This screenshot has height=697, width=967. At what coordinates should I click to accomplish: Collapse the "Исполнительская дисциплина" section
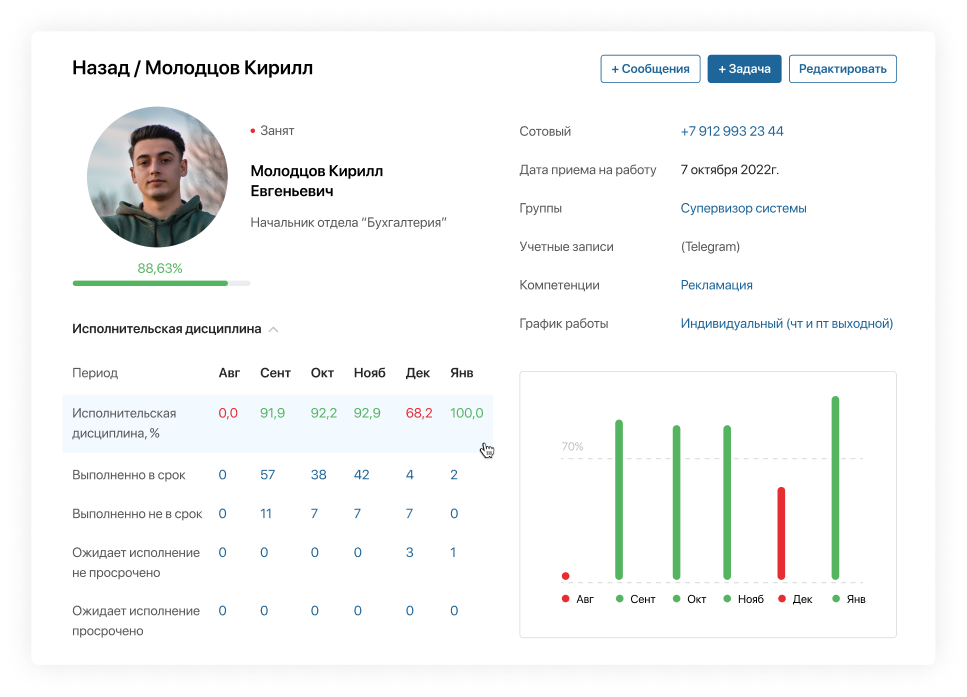coord(273,328)
